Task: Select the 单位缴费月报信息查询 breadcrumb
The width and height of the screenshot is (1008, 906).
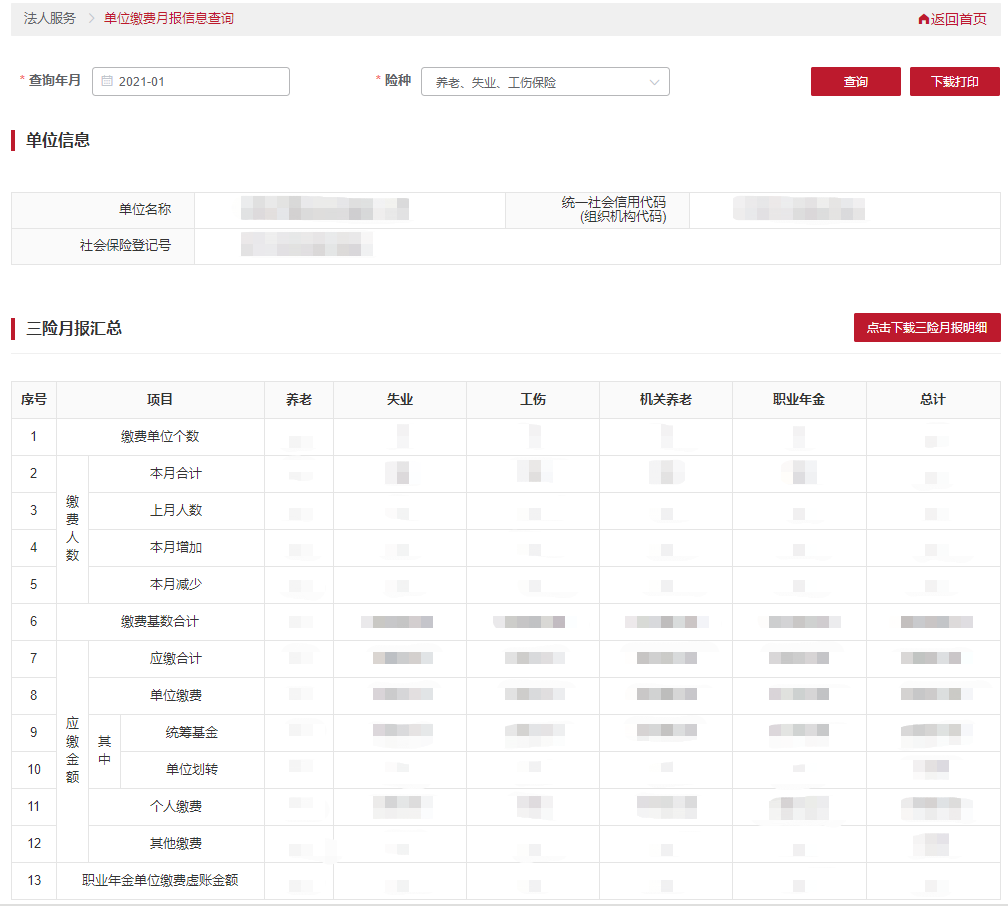Action: point(169,19)
